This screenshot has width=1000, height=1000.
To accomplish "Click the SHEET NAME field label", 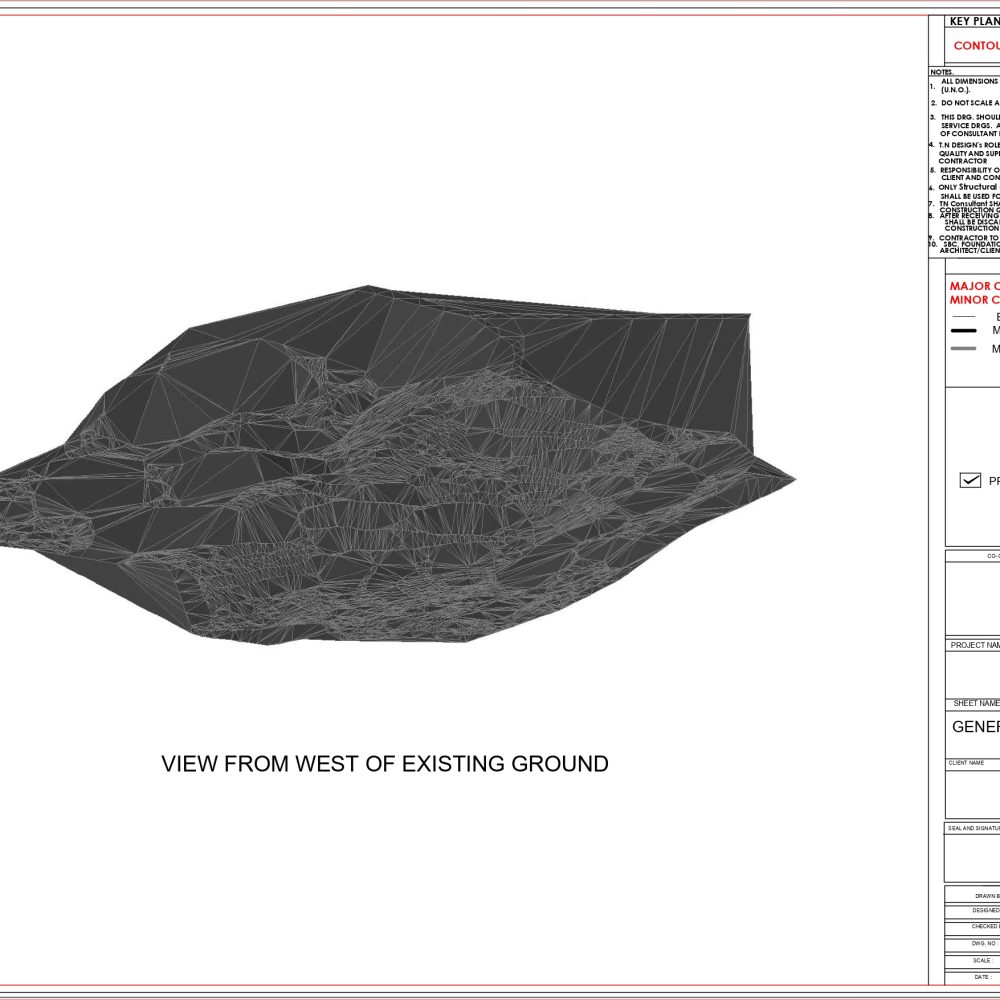I will tap(976, 704).
